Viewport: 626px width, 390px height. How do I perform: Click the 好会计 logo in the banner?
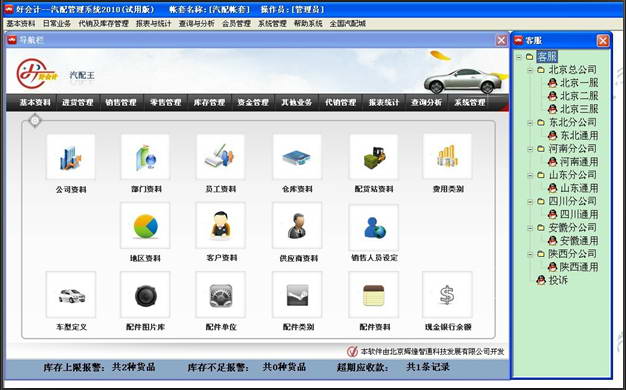[38, 74]
